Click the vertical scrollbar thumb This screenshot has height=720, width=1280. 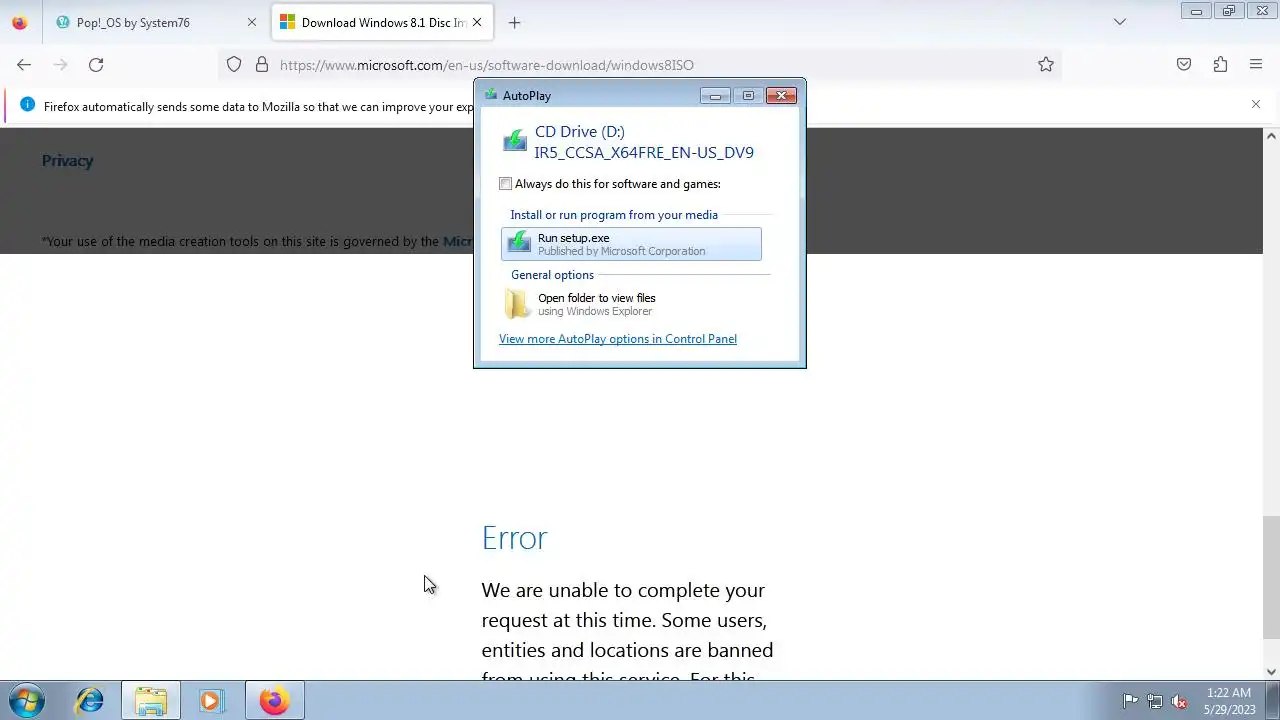click(1271, 578)
